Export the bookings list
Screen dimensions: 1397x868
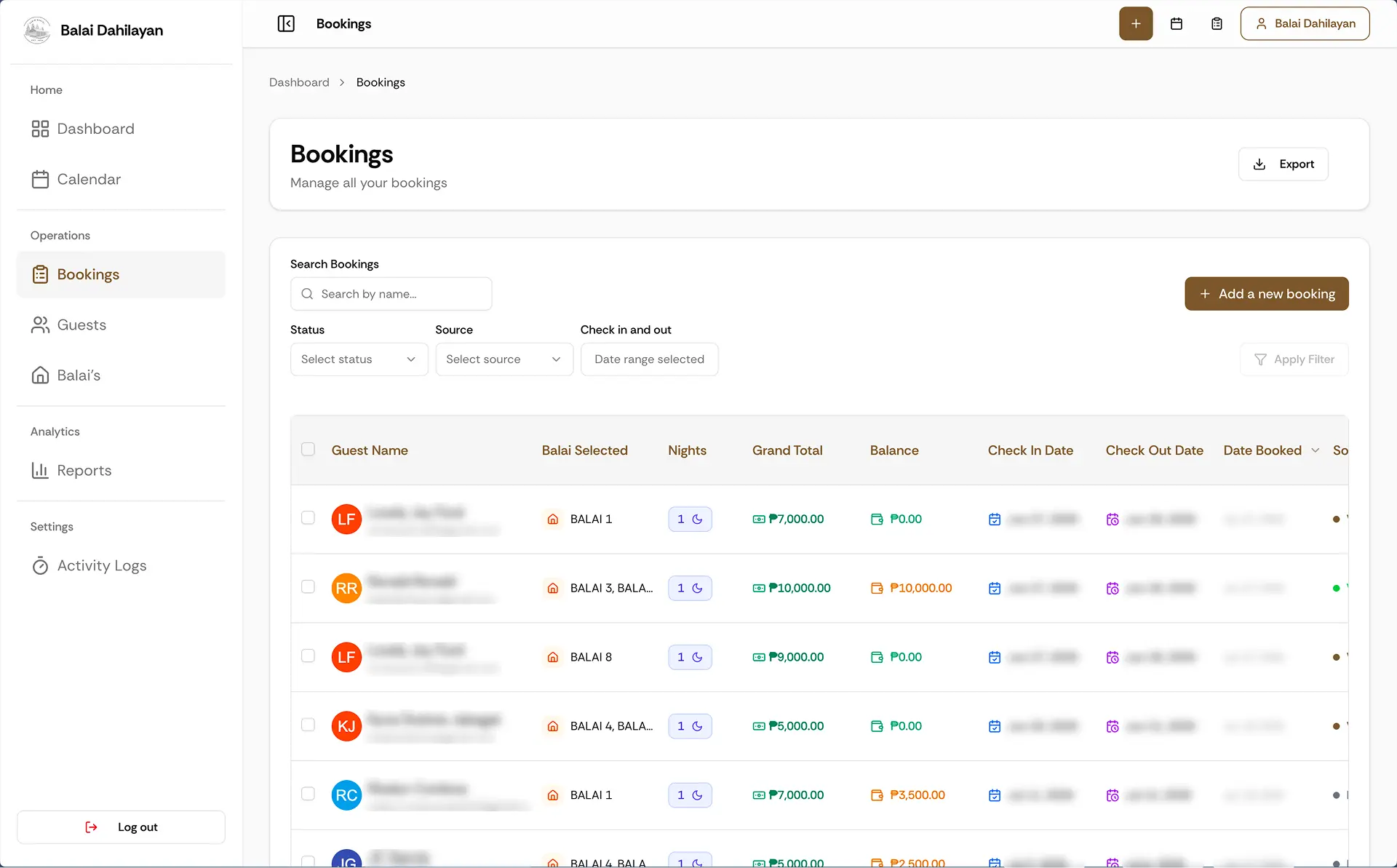point(1283,164)
